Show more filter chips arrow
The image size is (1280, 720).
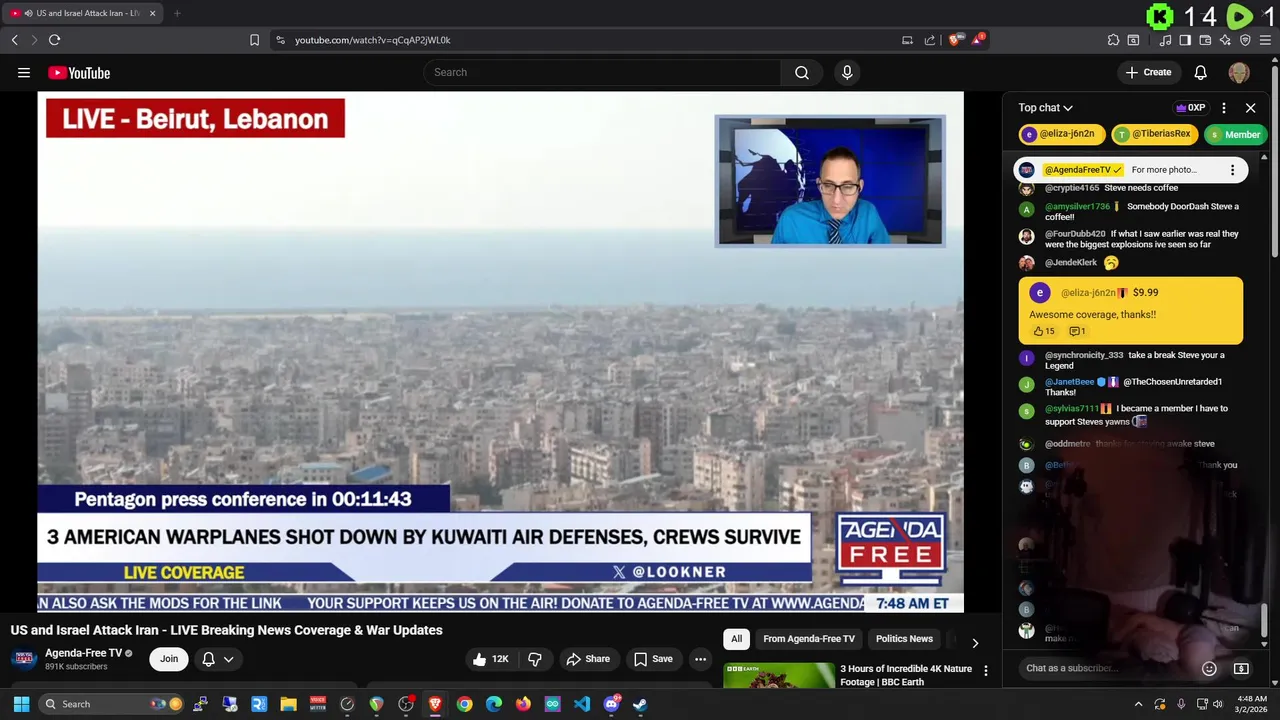coord(975,642)
